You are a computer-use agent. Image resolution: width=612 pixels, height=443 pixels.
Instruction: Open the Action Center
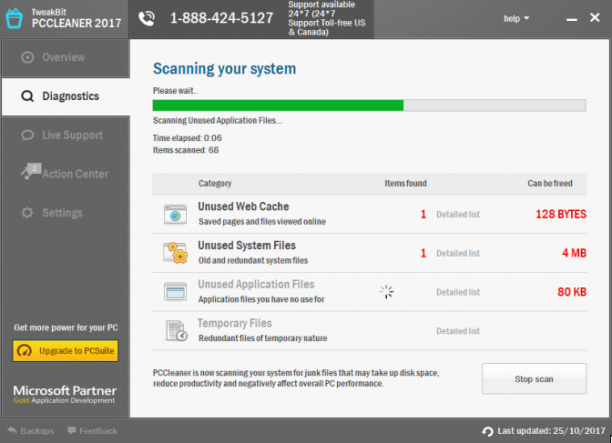pos(66,174)
